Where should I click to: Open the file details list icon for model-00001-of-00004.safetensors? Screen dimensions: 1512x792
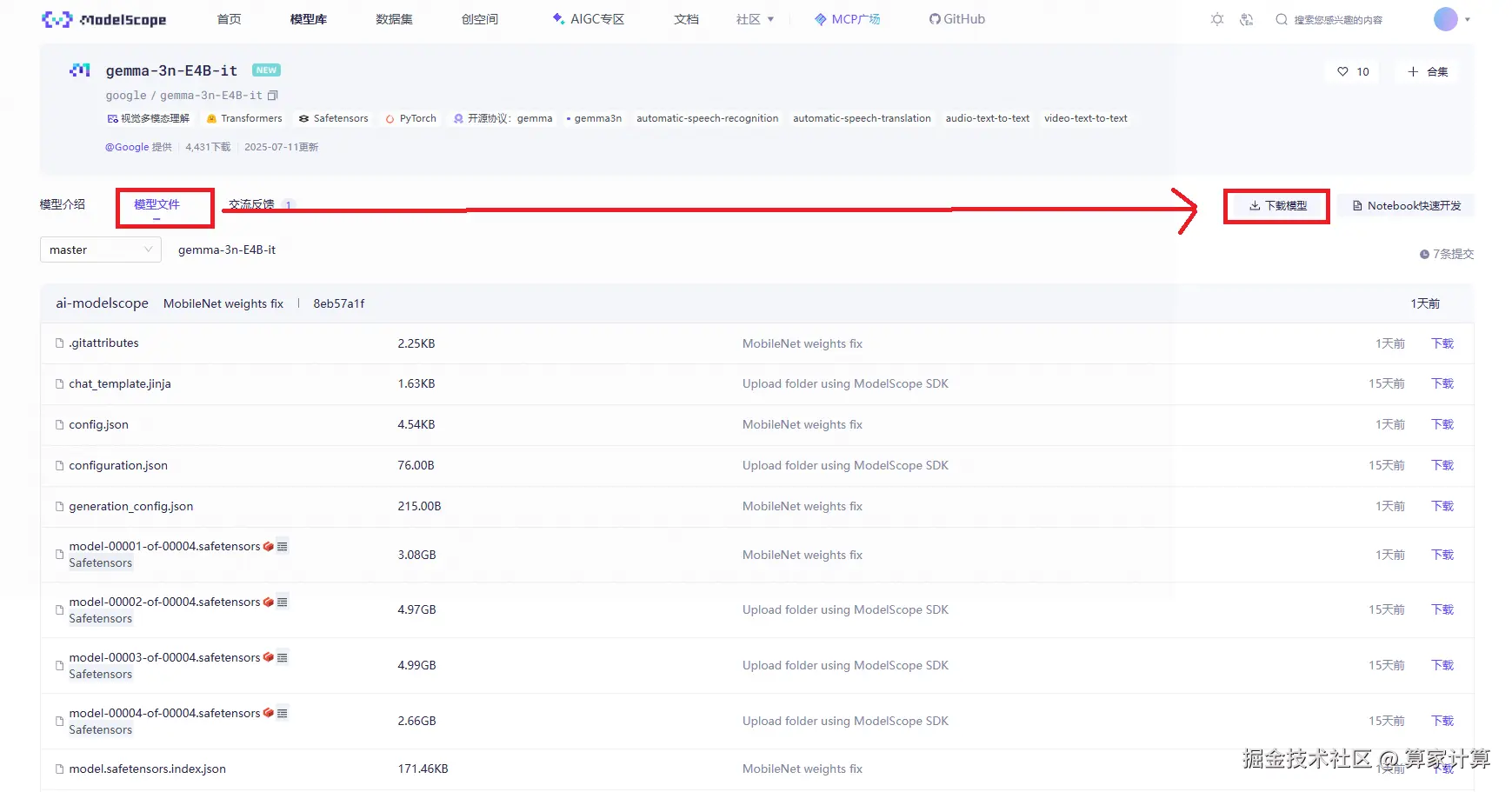point(283,547)
